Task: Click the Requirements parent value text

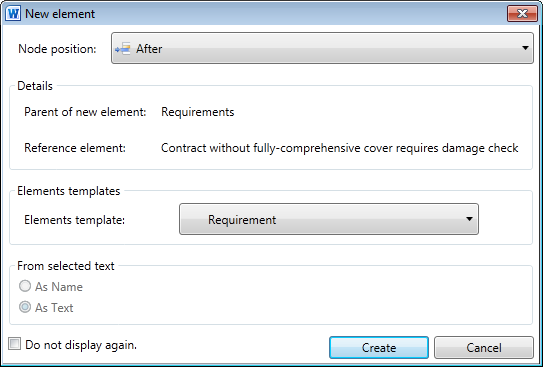Action: click(198, 112)
